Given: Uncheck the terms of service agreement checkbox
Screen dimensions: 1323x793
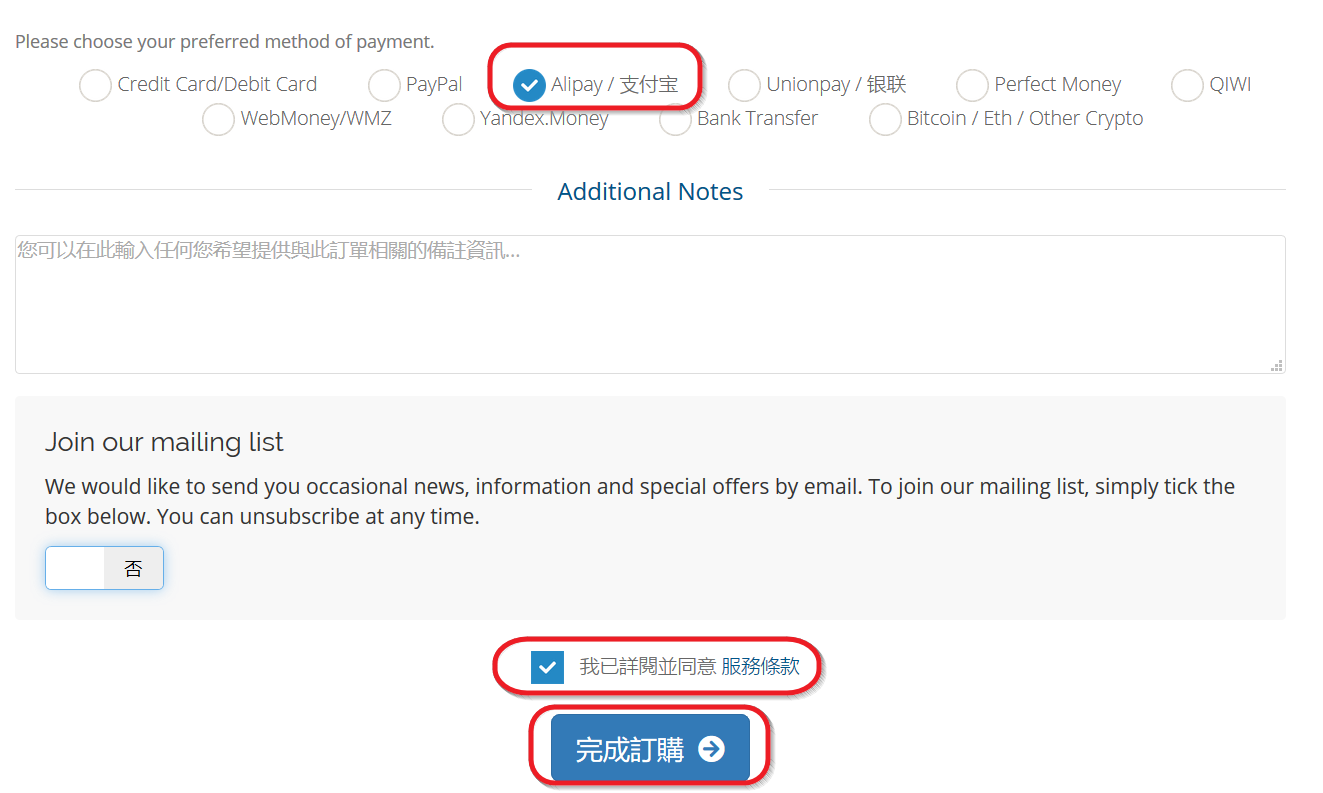Looking at the screenshot, I should 547,667.
